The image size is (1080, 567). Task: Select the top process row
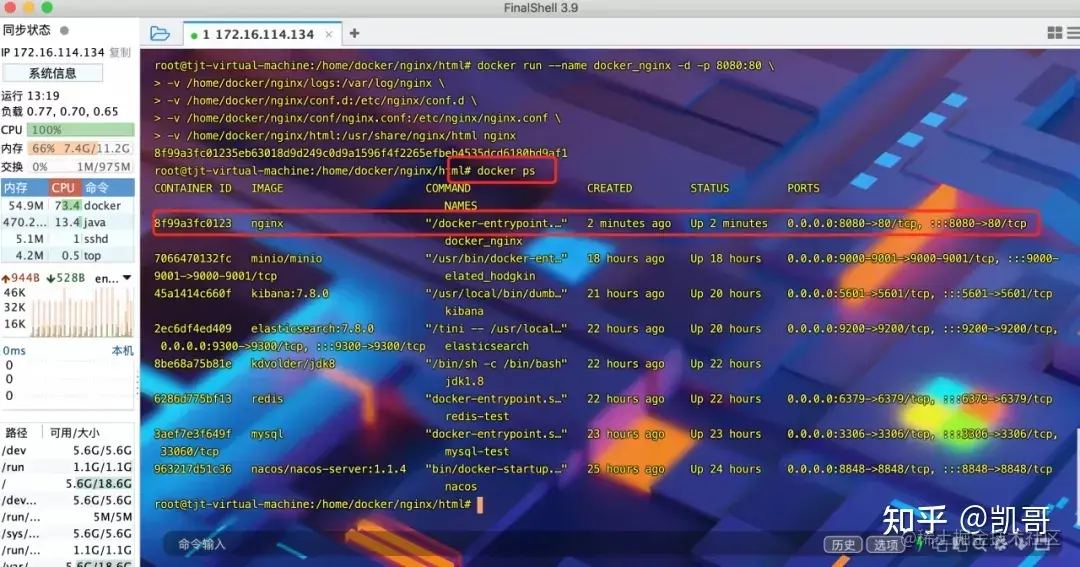coord(68,255)
